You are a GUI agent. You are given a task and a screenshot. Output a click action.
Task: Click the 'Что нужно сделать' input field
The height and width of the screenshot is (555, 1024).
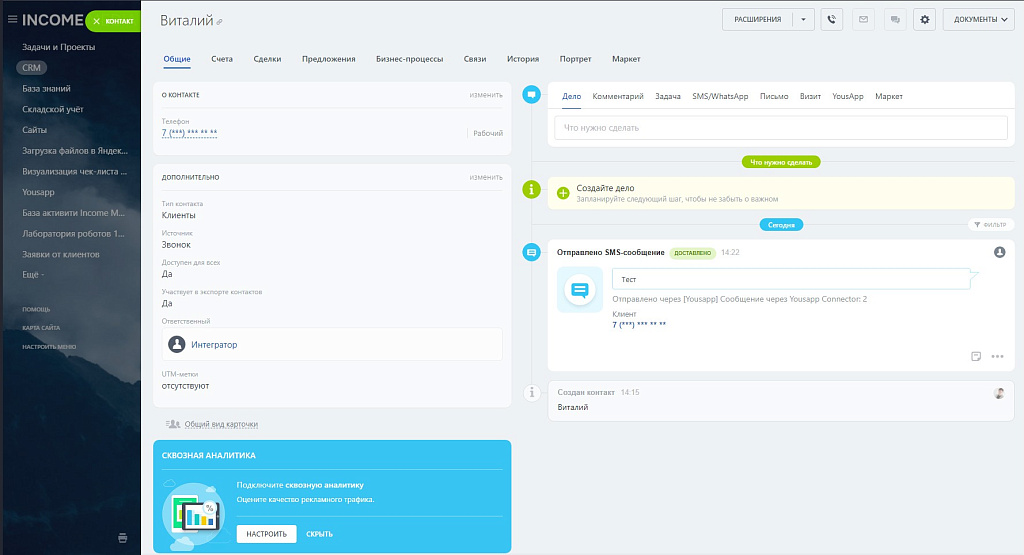780,128
